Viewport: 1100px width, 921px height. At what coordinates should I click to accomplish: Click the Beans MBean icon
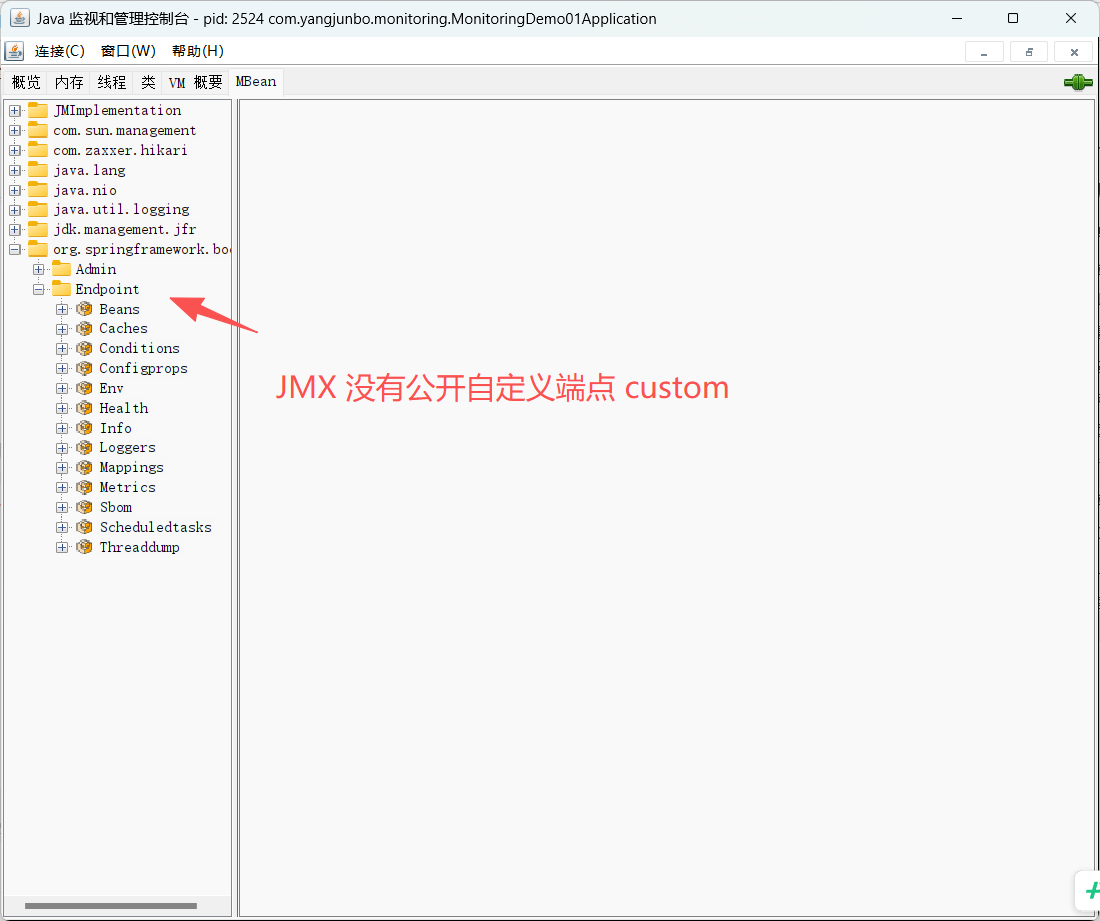point(84,309)
